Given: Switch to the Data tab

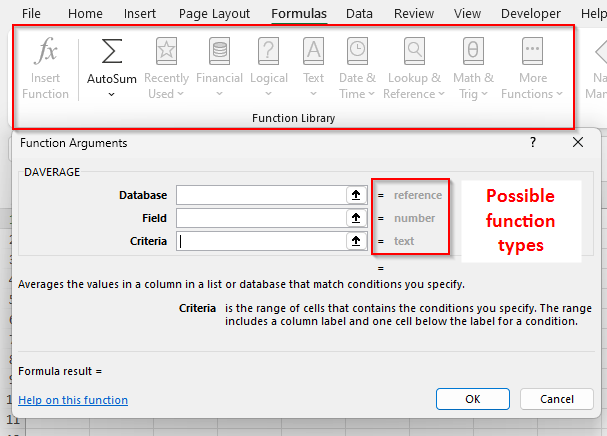Looking at the screenshot, I should (359, 14).
